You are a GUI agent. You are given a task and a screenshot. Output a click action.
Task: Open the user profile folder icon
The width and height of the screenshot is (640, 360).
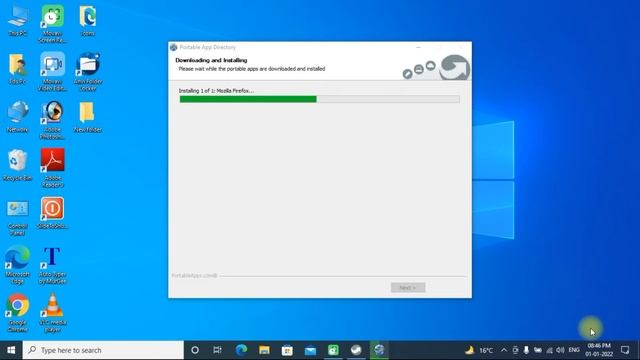coord(18,69)
